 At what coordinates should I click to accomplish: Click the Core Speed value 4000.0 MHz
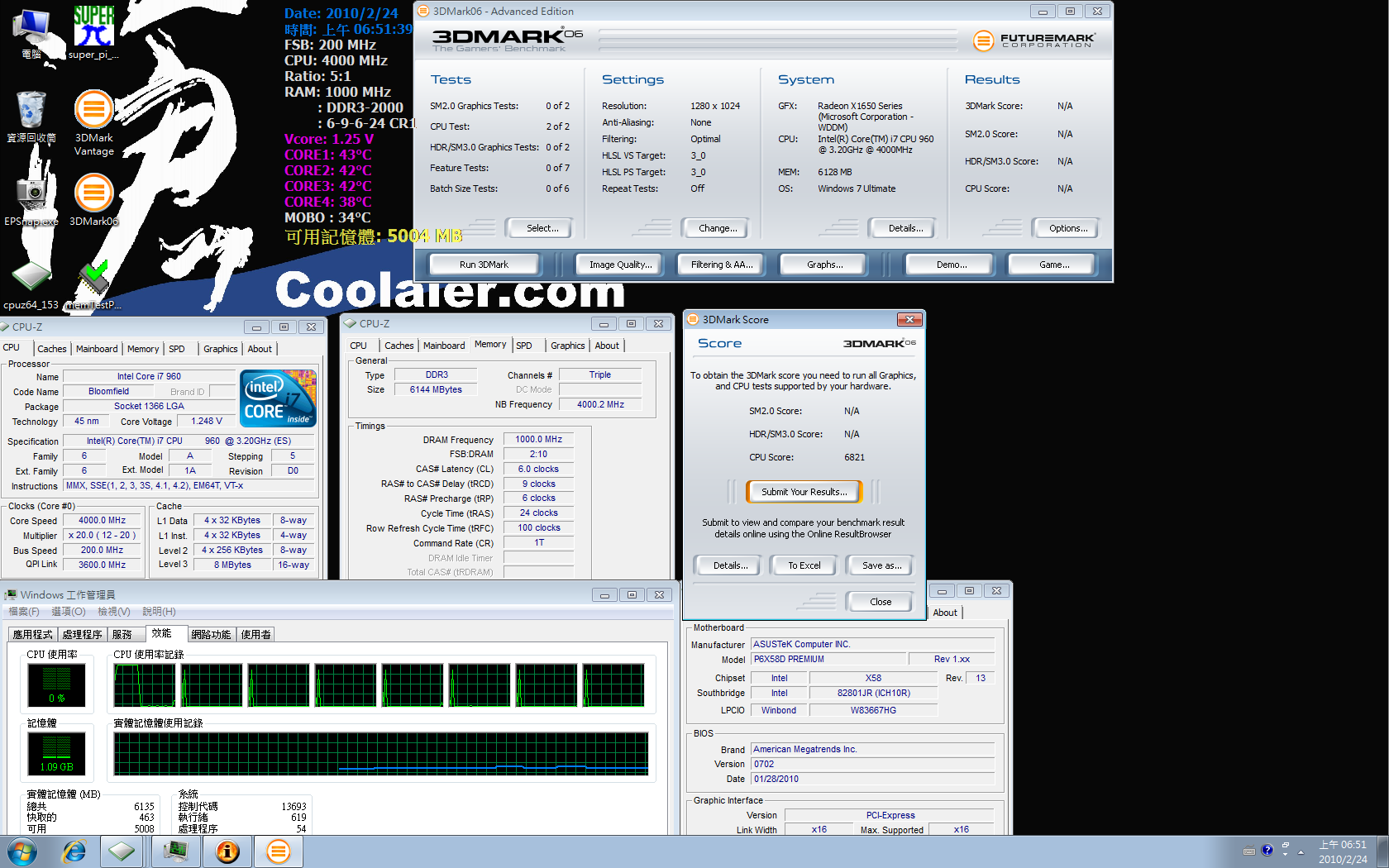coord(102,521)
